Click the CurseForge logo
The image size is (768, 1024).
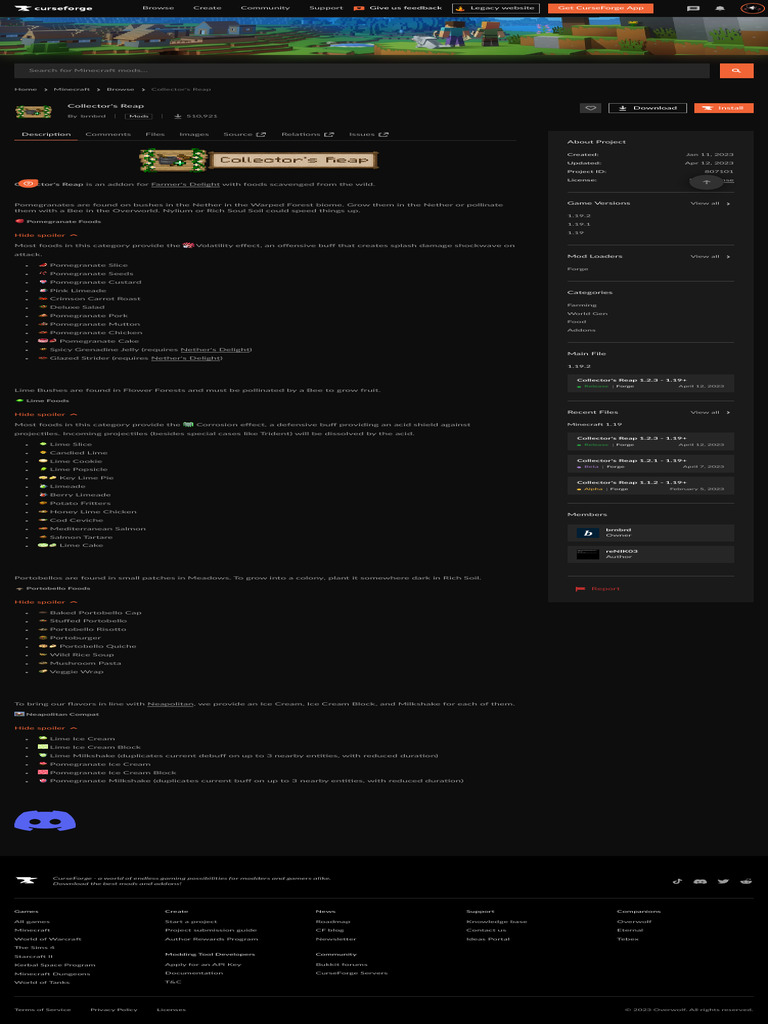54,8
